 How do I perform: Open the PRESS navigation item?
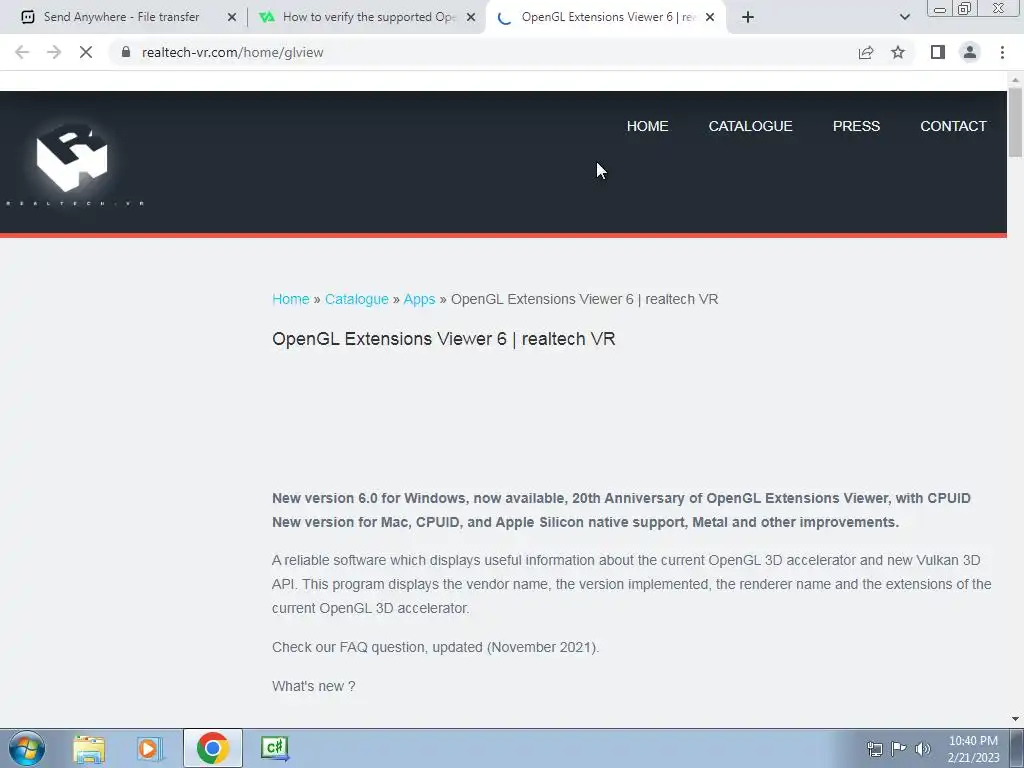click(856, 126)
